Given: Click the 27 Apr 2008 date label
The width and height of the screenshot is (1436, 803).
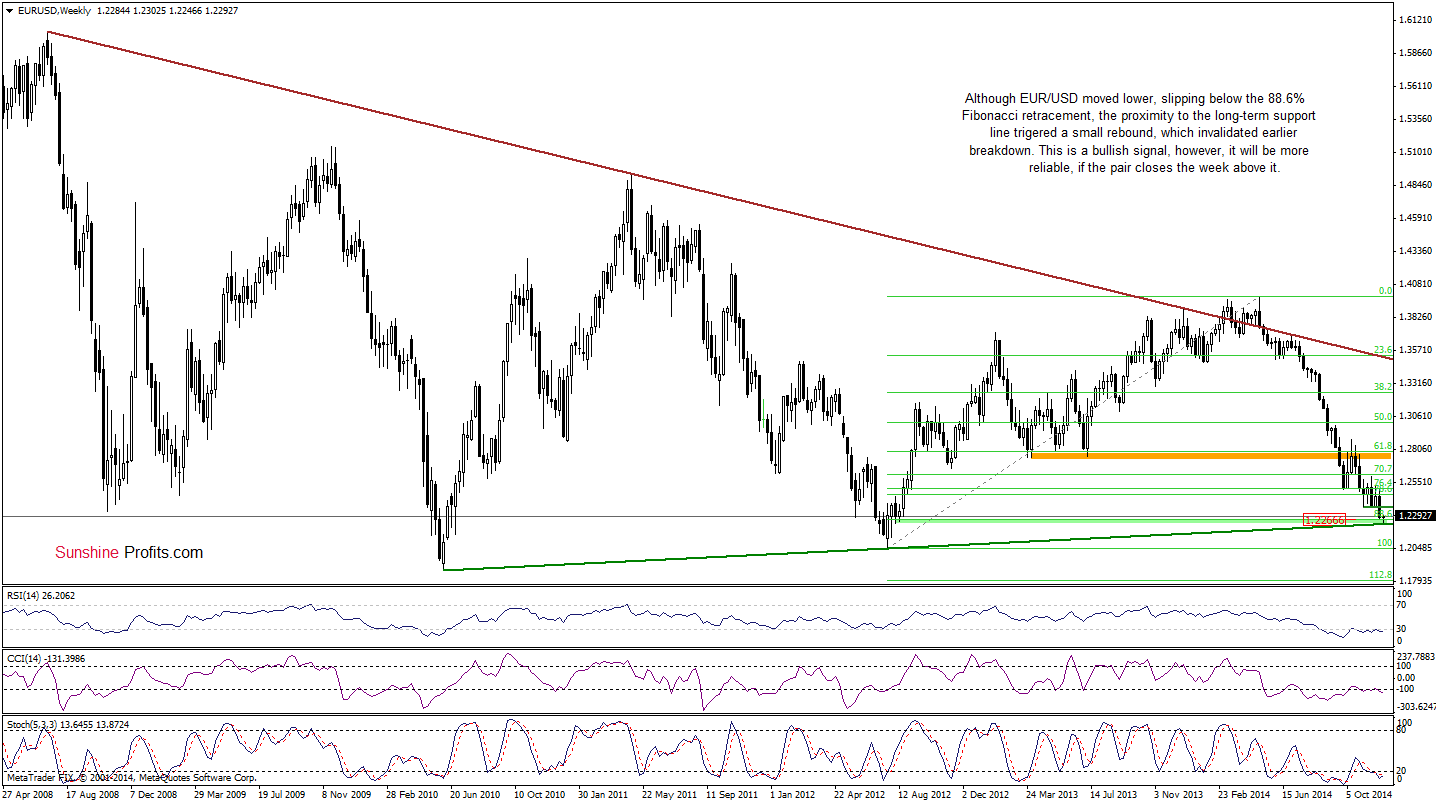Looking at the screenshot, I should (27, 794).
